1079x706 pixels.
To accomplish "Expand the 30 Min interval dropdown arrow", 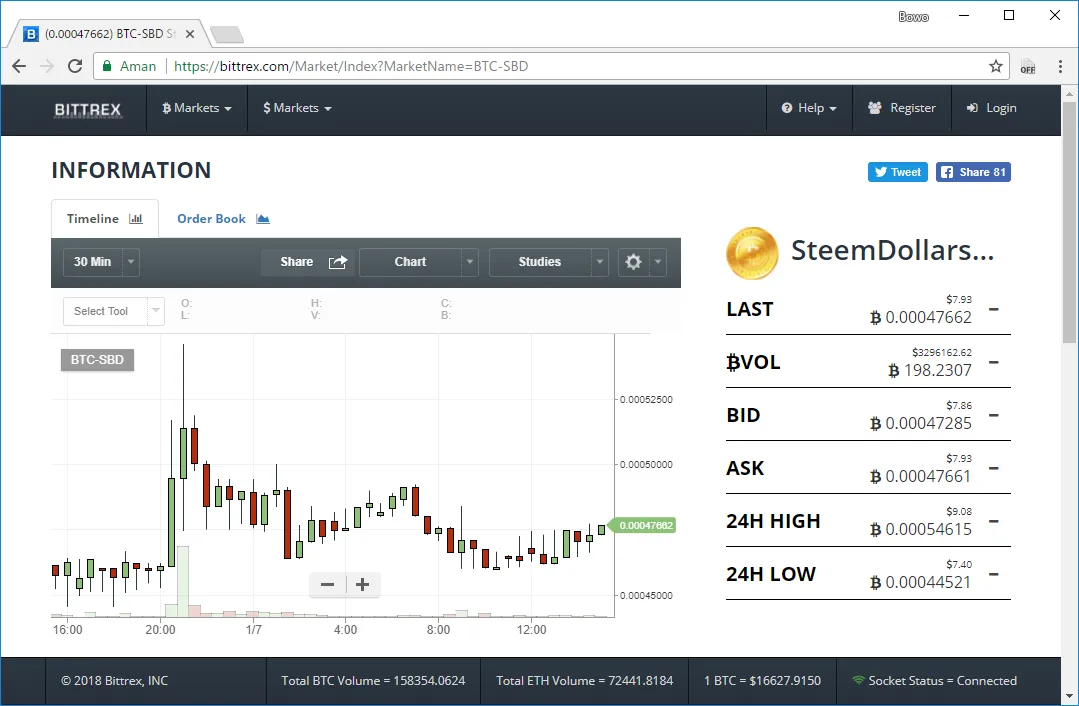I will (x=131, y=262).
